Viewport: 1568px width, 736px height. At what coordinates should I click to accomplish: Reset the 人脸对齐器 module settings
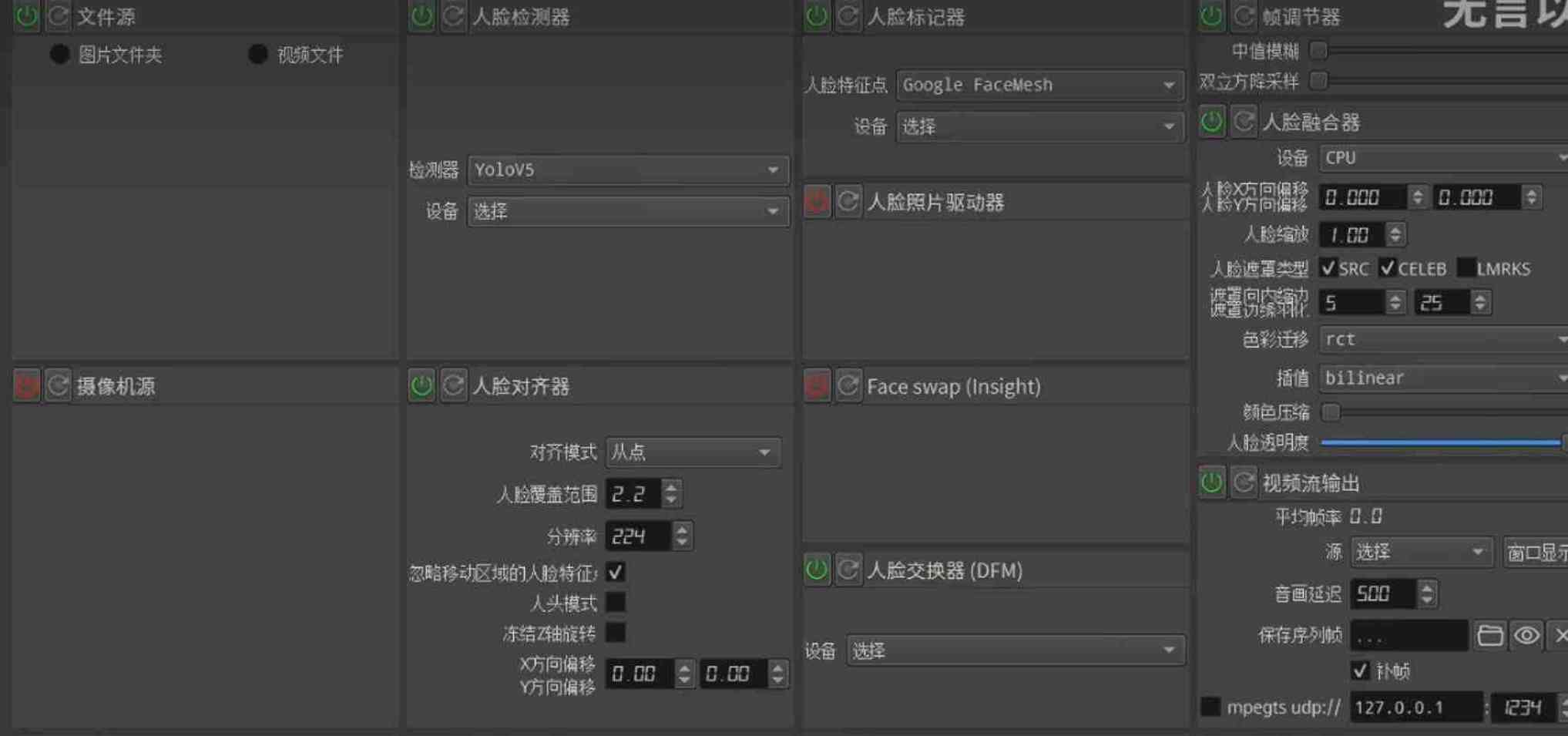click(x=453, y=385)
